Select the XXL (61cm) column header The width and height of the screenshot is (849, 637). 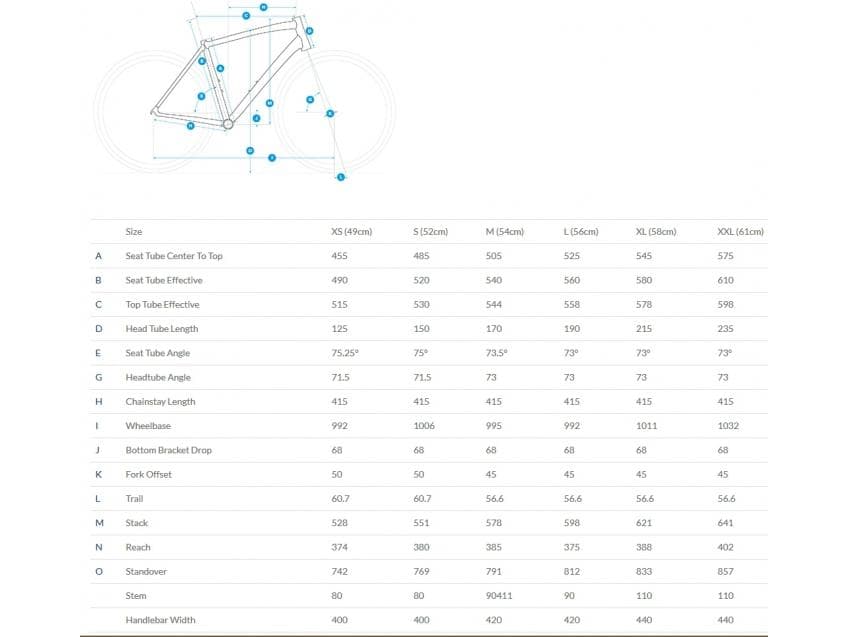[741, 232]
